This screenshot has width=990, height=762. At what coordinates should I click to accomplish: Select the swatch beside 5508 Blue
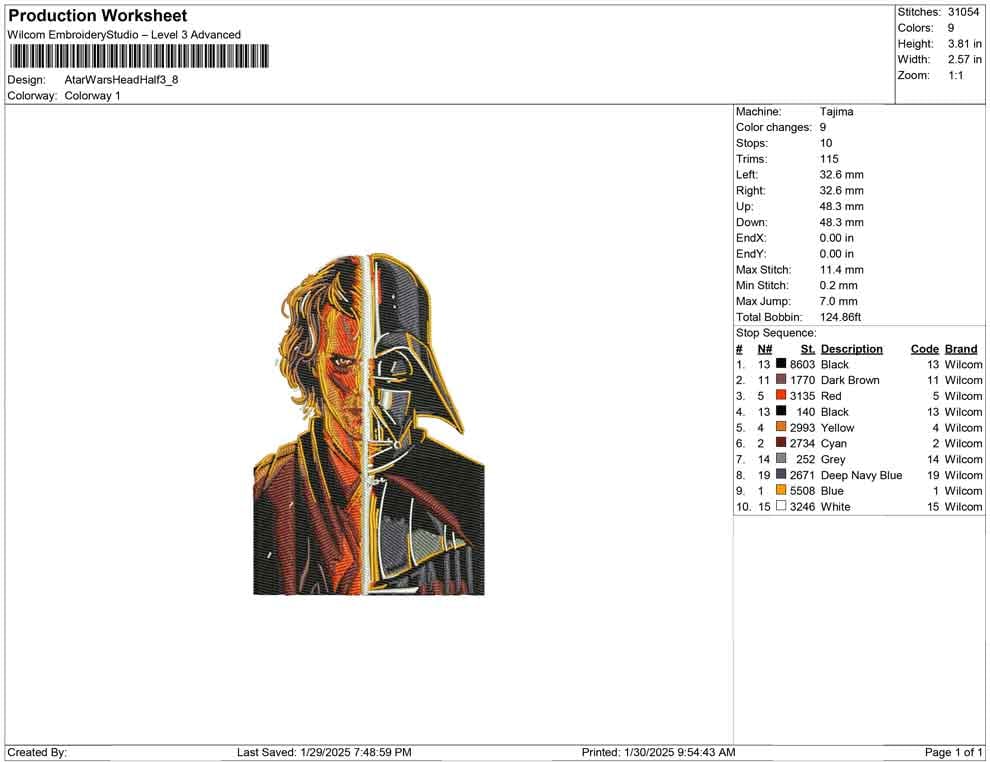click(781, 490)
